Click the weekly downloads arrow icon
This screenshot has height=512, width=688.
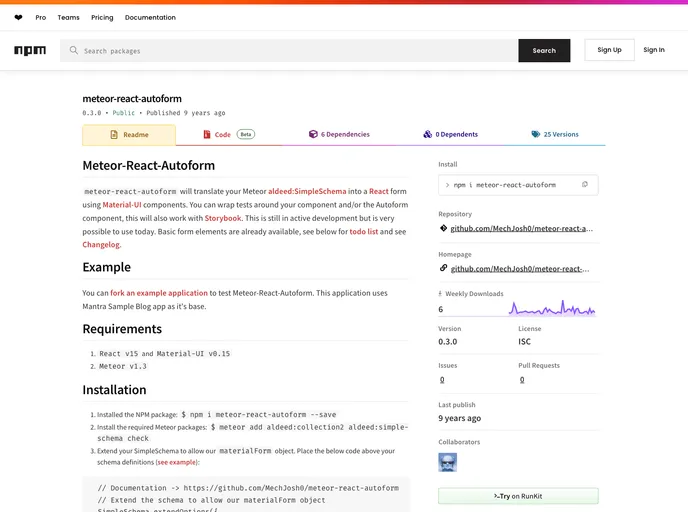tap(440, 294)
